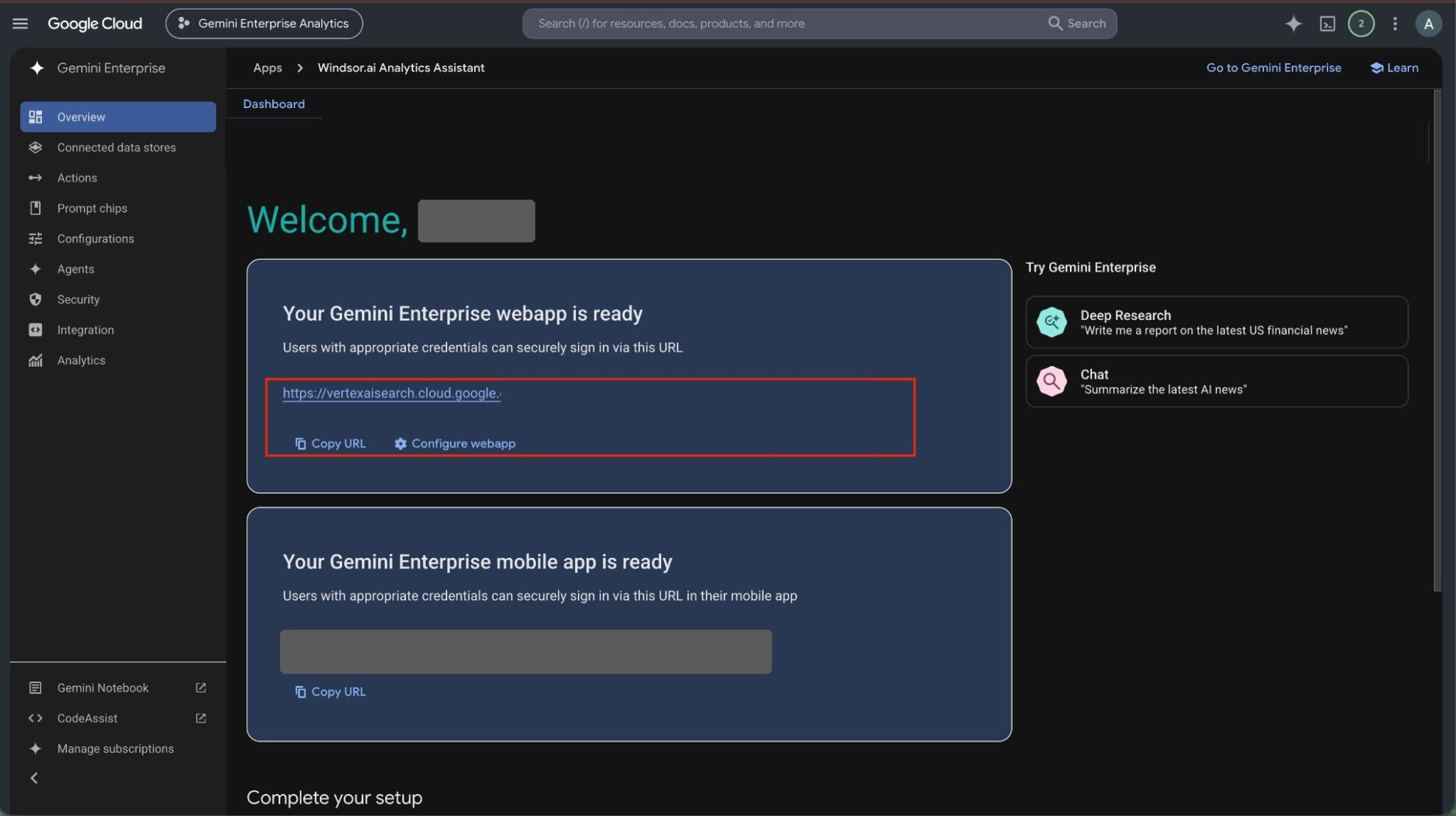
Task: Click the Security shield icon
Action: click(35, 299)
